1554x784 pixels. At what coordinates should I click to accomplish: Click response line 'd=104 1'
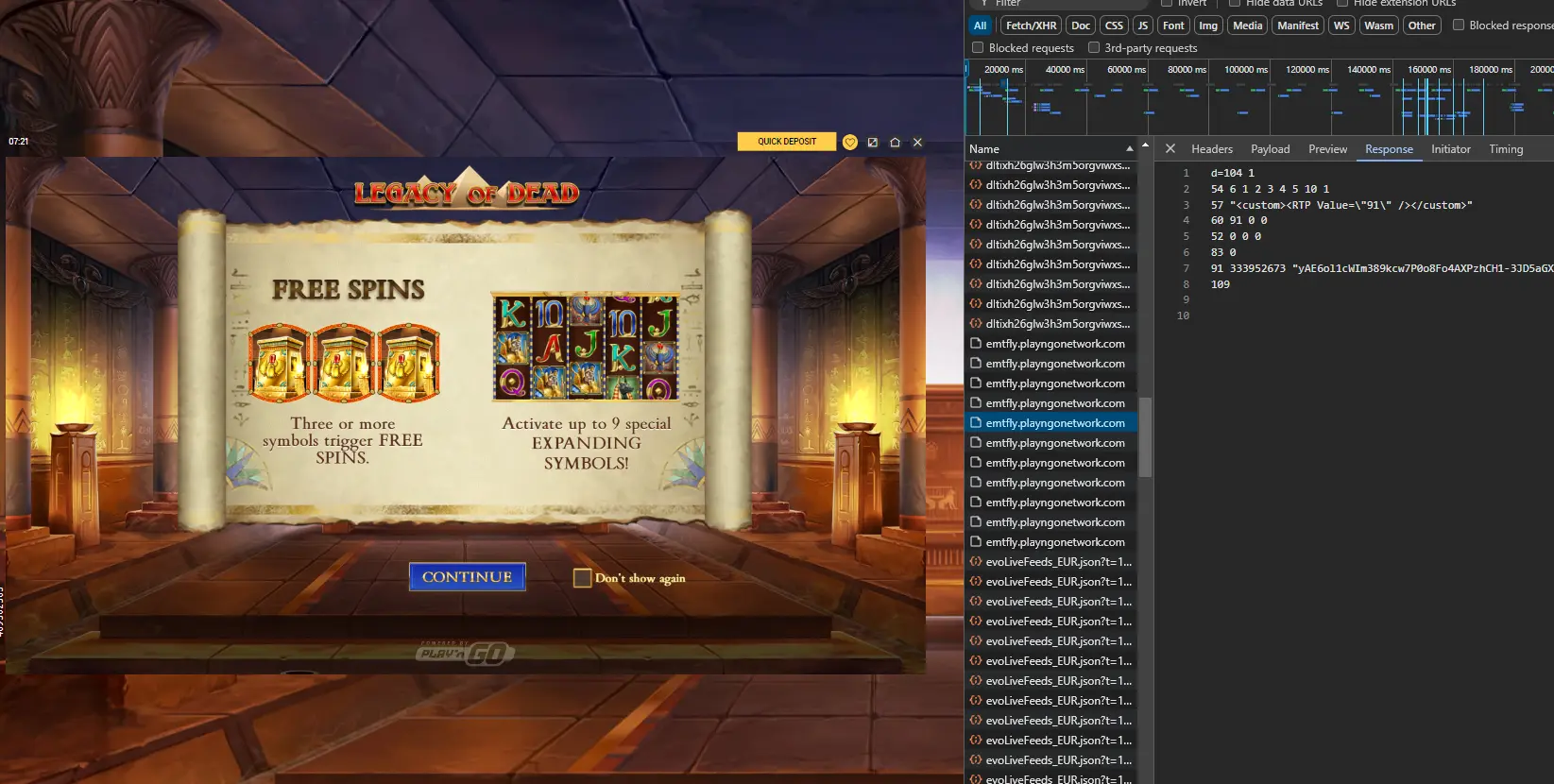(1232, 173)
